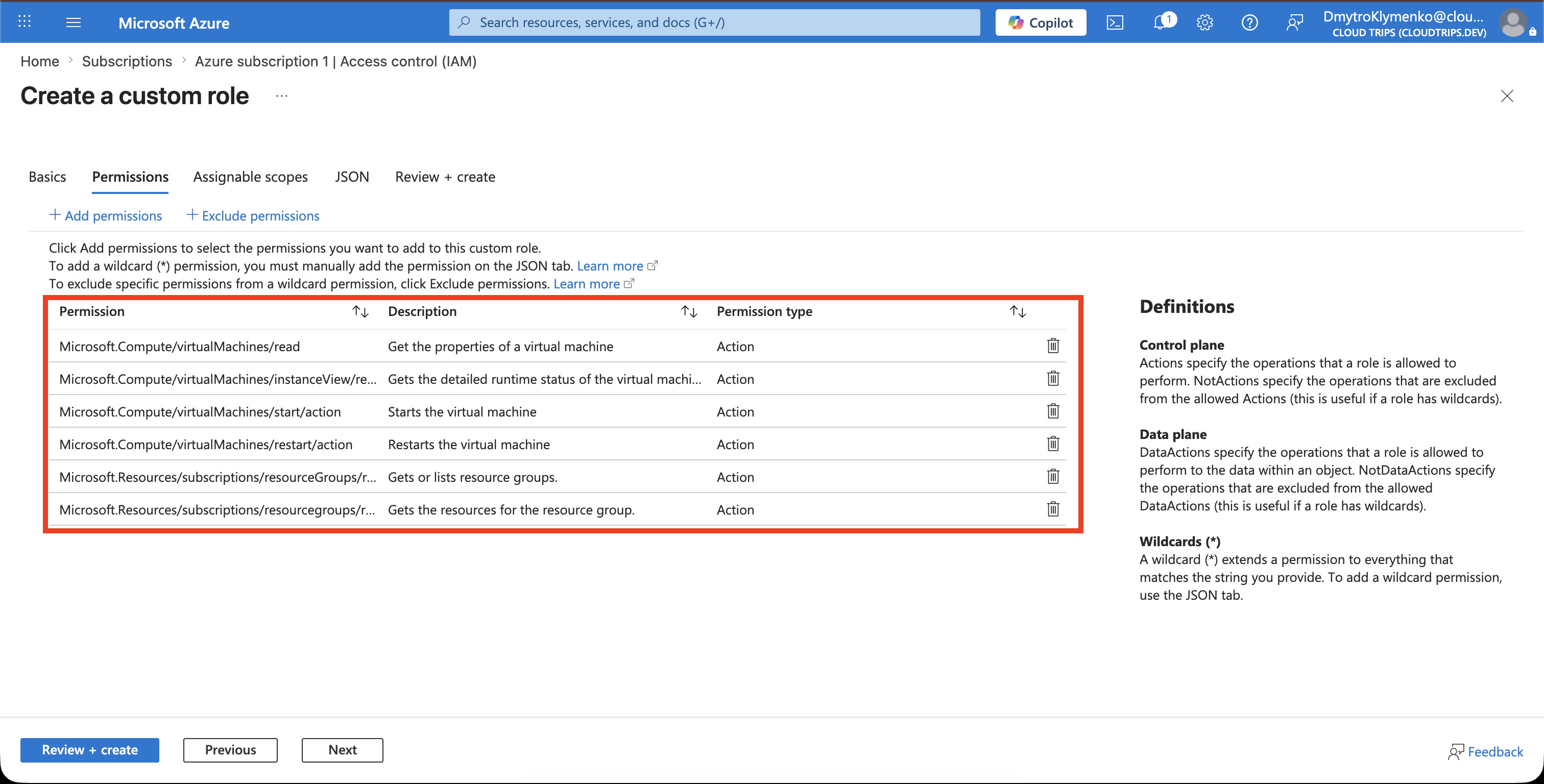Click the Permission type column header
Viewport: 1544px width, 784px height.
tap(764, 311)
